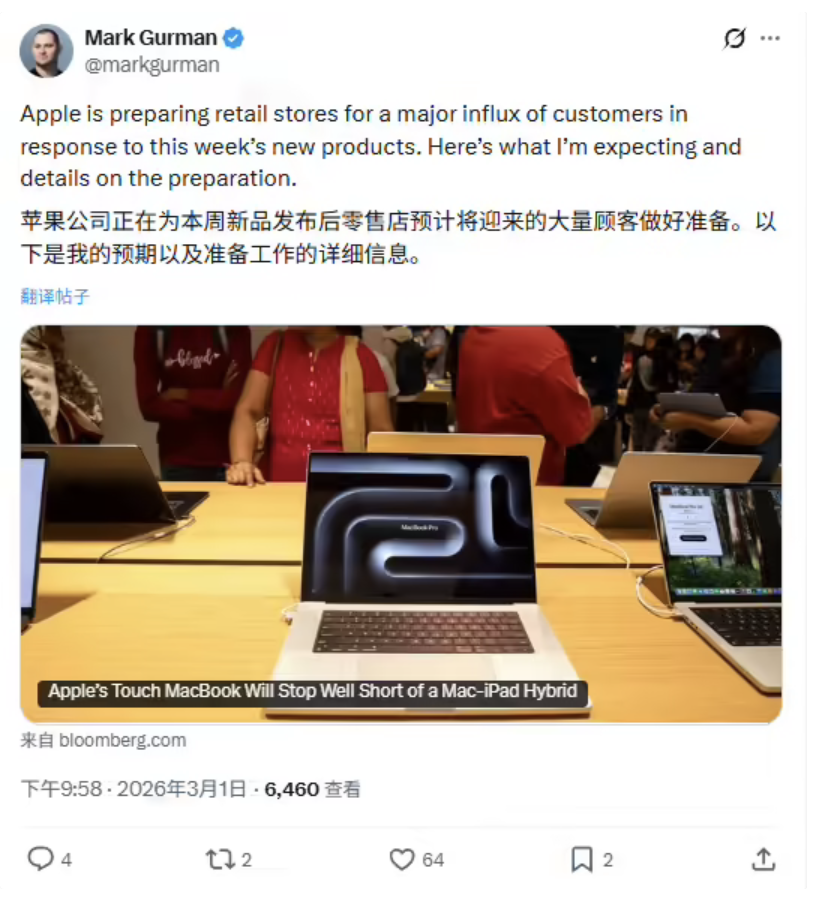Open the Bloomberg article preview image
The image size is (828, 906).
pyautogui.click(x=401, y=523)
